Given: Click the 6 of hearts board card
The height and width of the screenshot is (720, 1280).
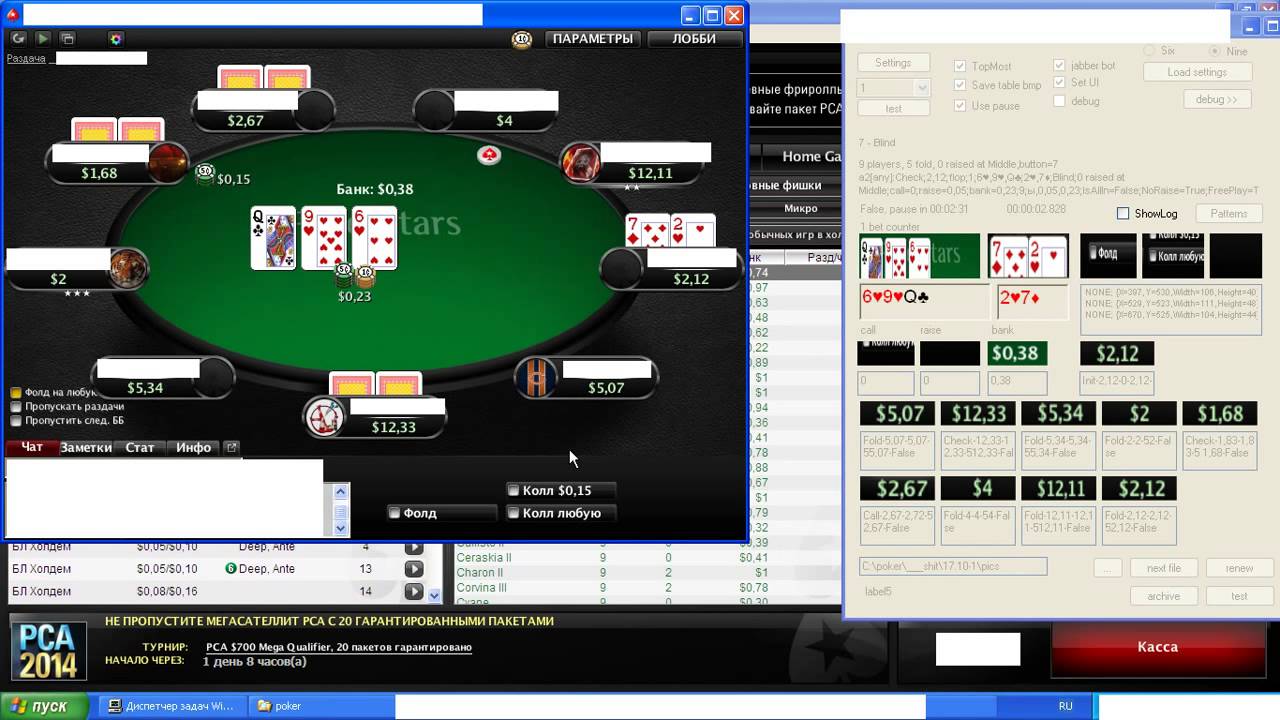Looking at the screenshot, I should click(x=374, y=238).
